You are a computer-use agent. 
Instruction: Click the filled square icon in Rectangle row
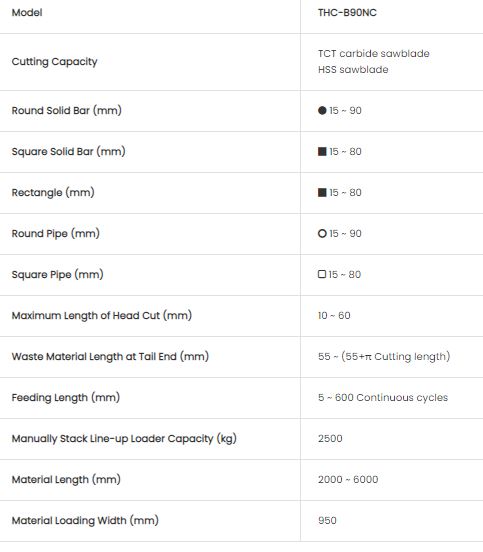pos(322,193)
